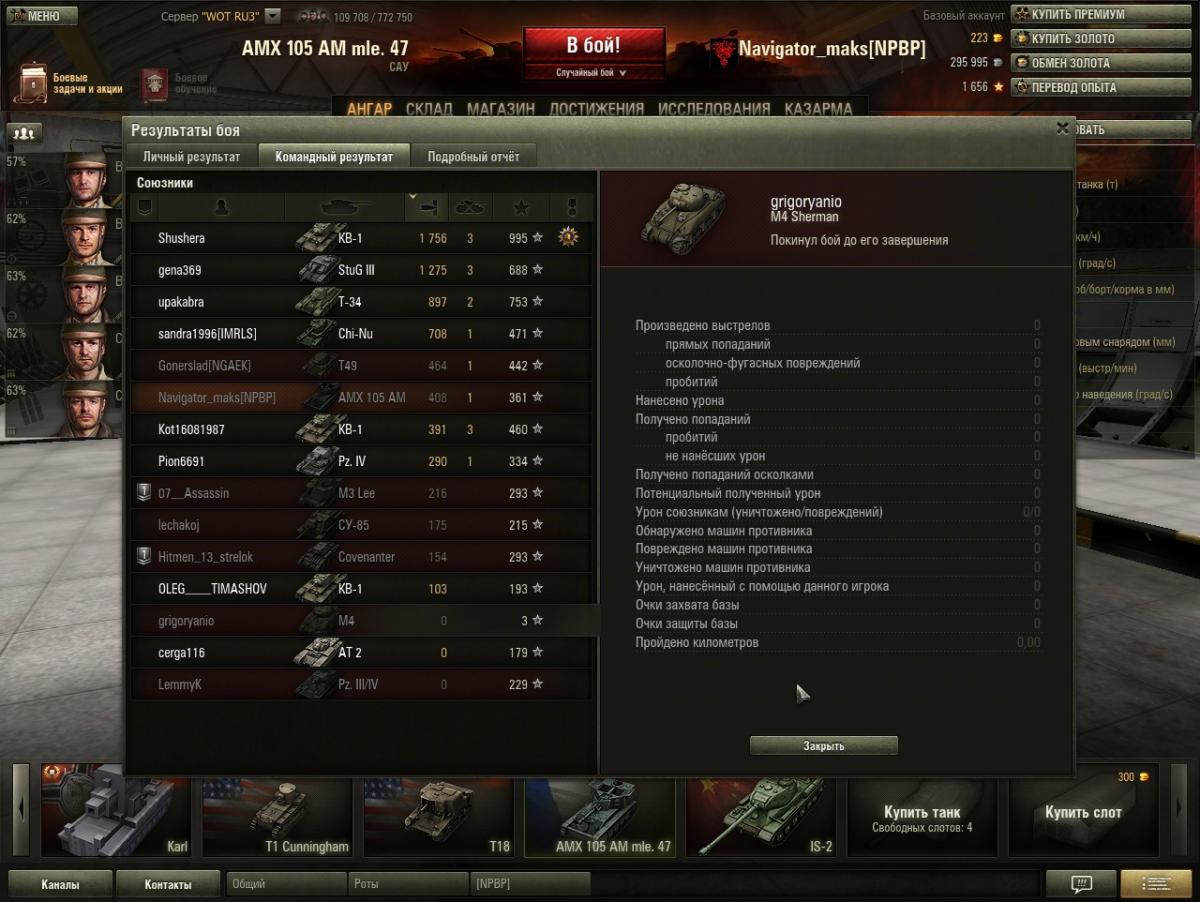Screen dimensions: 1200x902
Task: Open the [NPBP] clan chat channel
Action: (530, 884)
